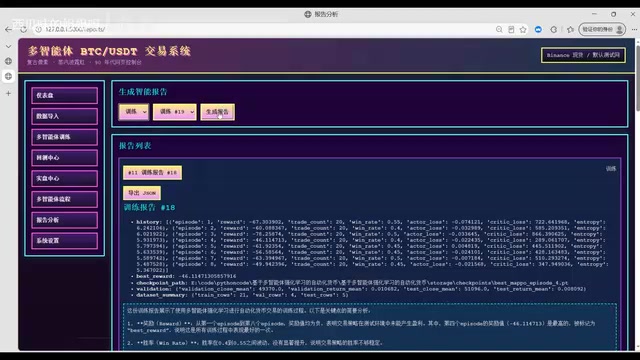Open 报告分析 in the sidebar
Screen dimensions: 640x360
[x=64, y=220]
